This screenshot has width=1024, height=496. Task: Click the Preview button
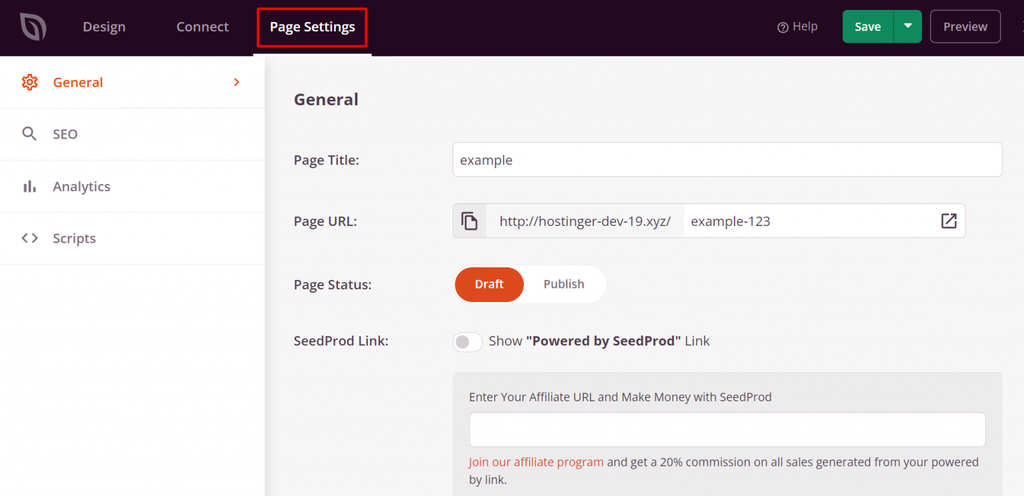click(965, 27)
